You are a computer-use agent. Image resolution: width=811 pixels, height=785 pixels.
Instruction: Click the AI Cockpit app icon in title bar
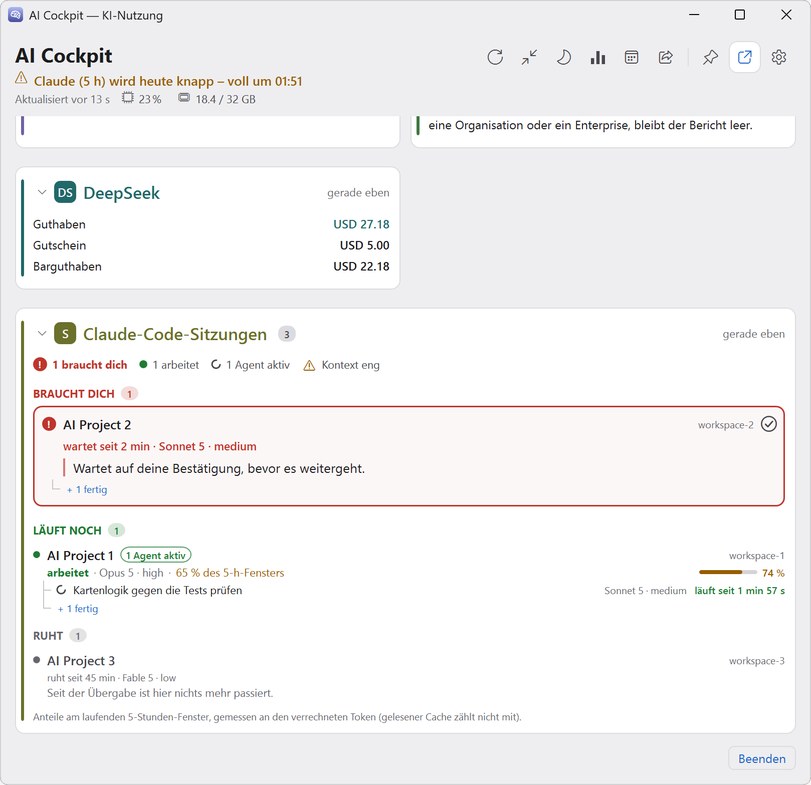point(16,15)
